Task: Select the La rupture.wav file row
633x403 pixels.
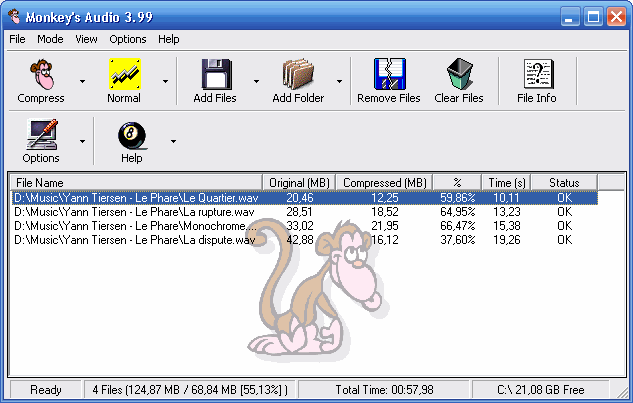Action: pyautogui.click(x=304, y=212)
